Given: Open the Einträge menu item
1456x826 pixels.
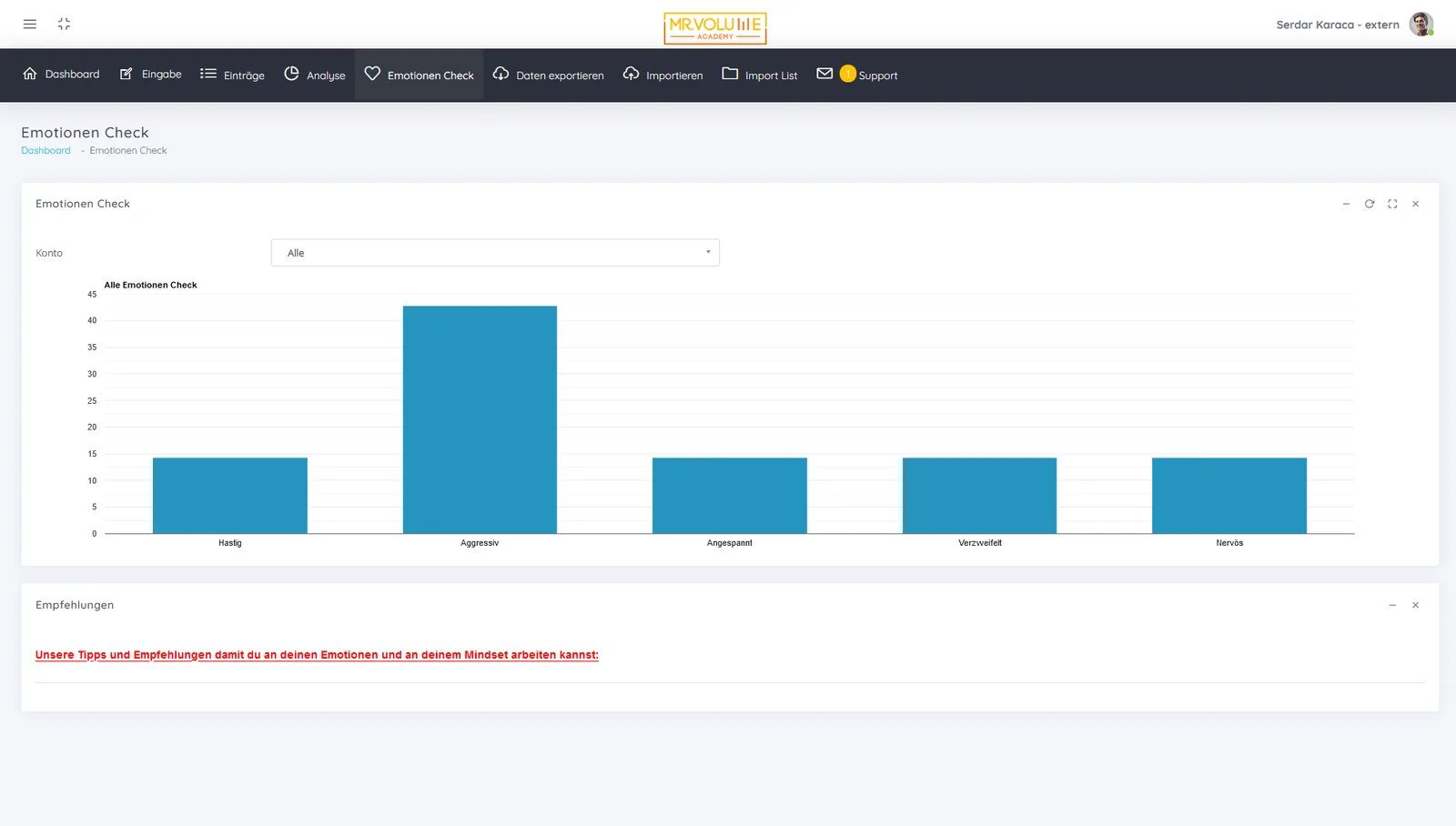Looking at the screenshot, I should (244, 76).
